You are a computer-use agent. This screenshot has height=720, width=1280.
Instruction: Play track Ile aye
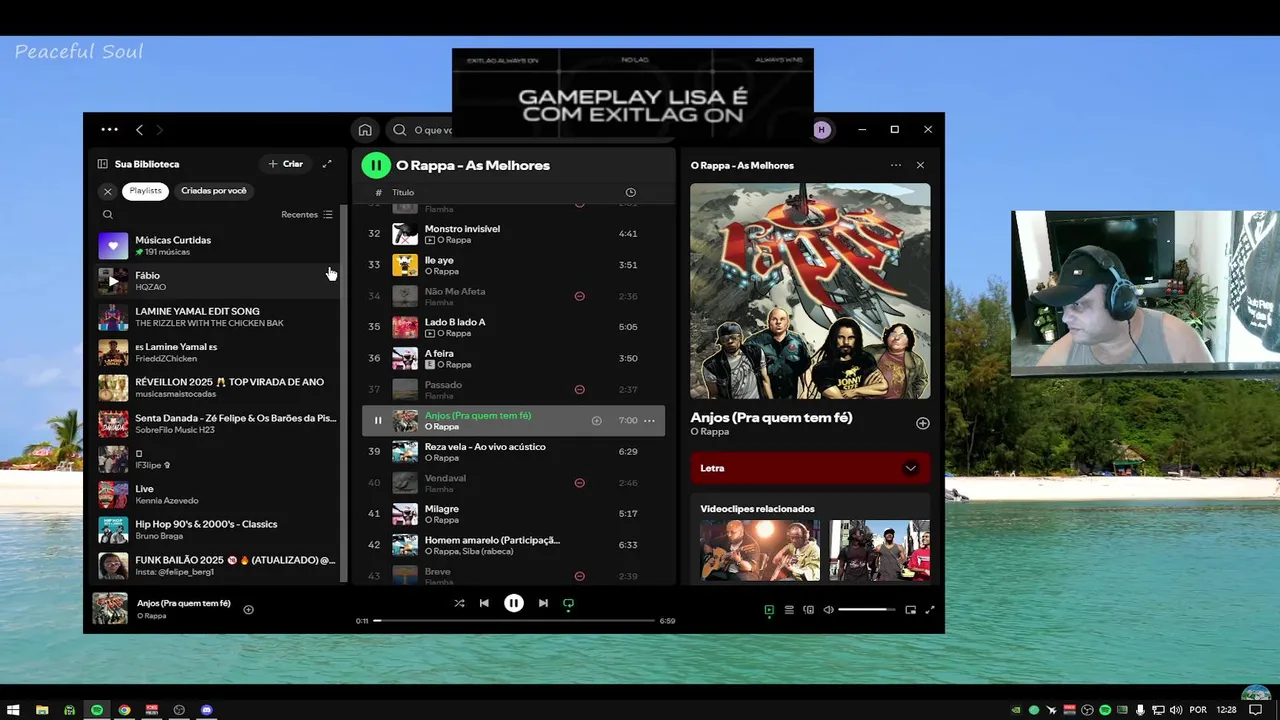[x=513, y=265]
